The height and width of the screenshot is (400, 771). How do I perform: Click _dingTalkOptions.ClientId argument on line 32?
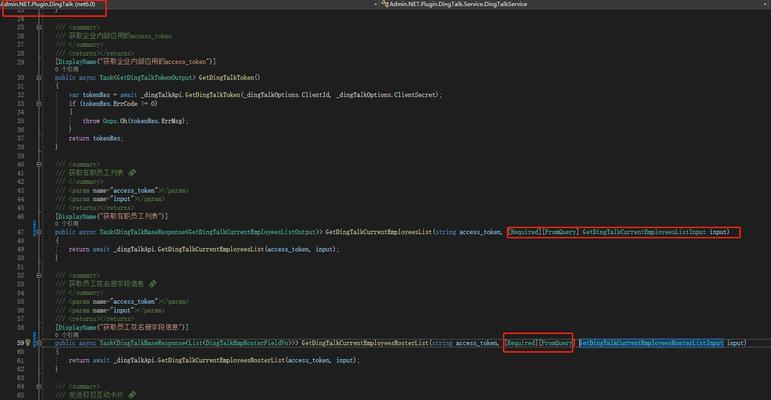pos(286,95)
